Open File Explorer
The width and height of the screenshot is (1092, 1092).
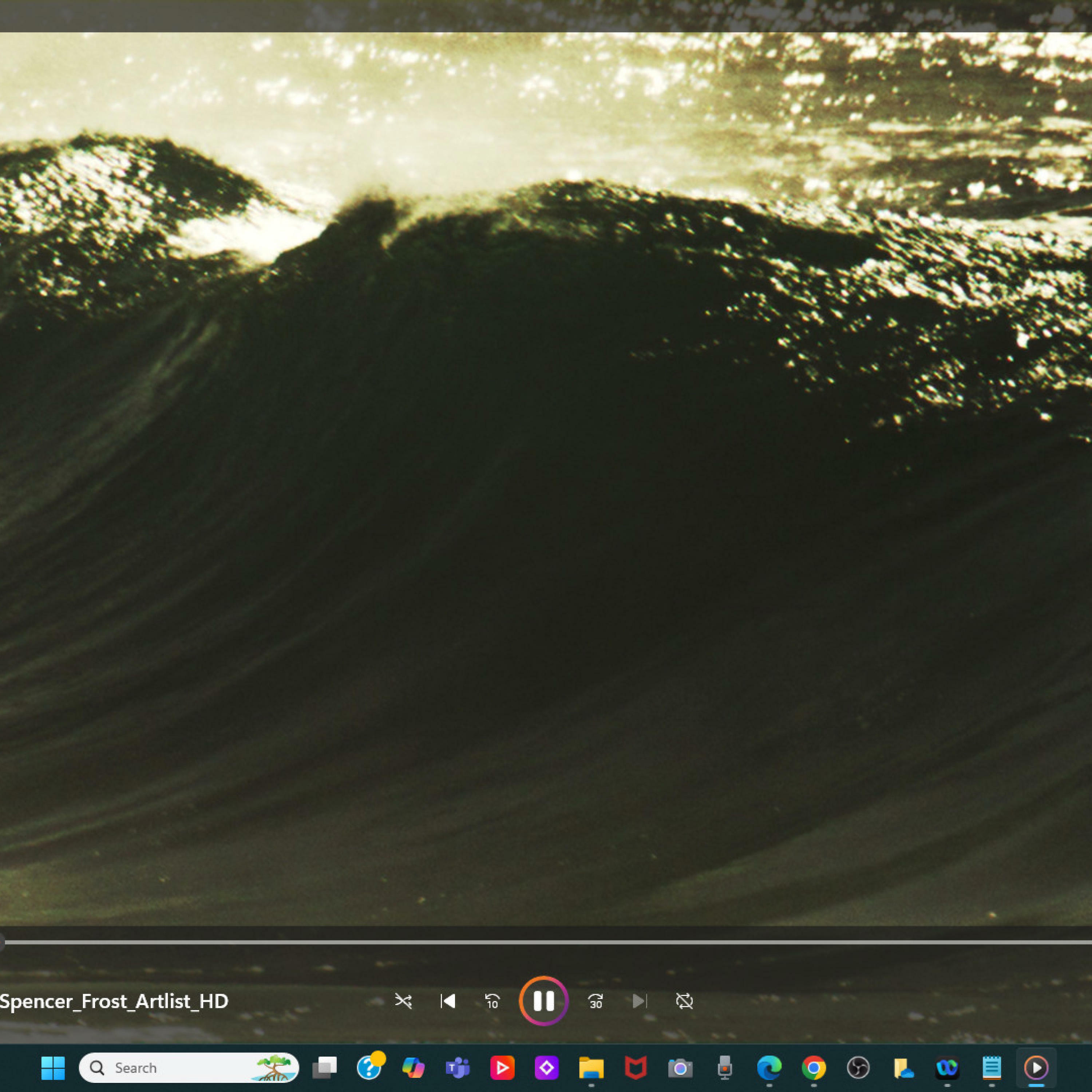591,1068
